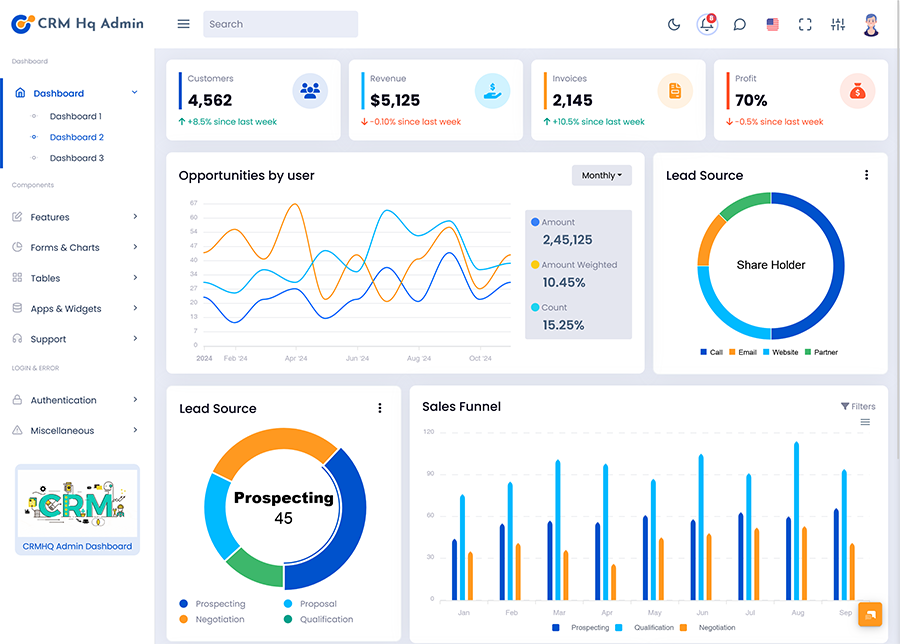Expand the Miscellaneous chevron
This screenshot has height=644, width=900.
point(135,430)
